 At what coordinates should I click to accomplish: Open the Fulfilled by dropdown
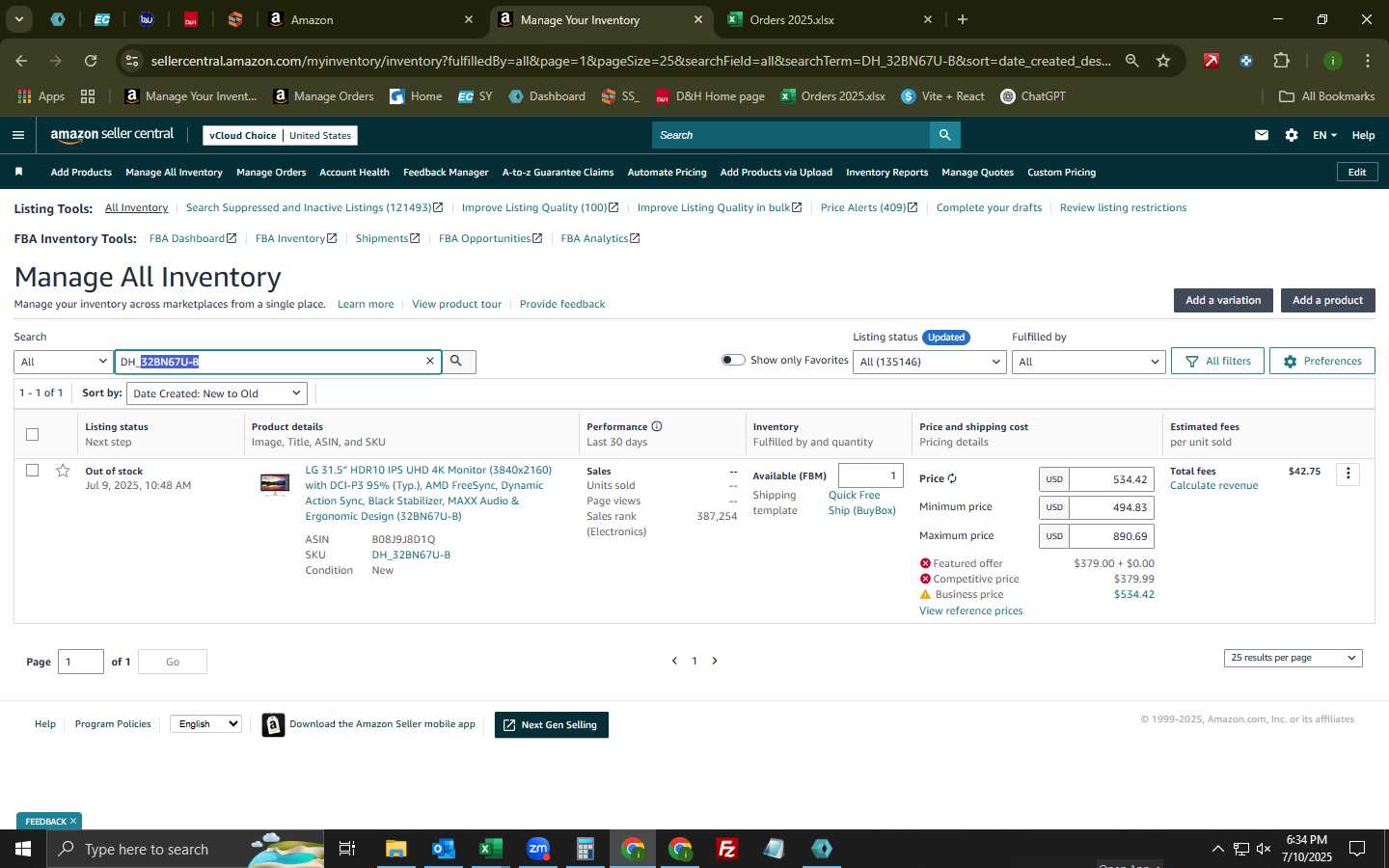pyautogui.click(x=1088, y=362)
